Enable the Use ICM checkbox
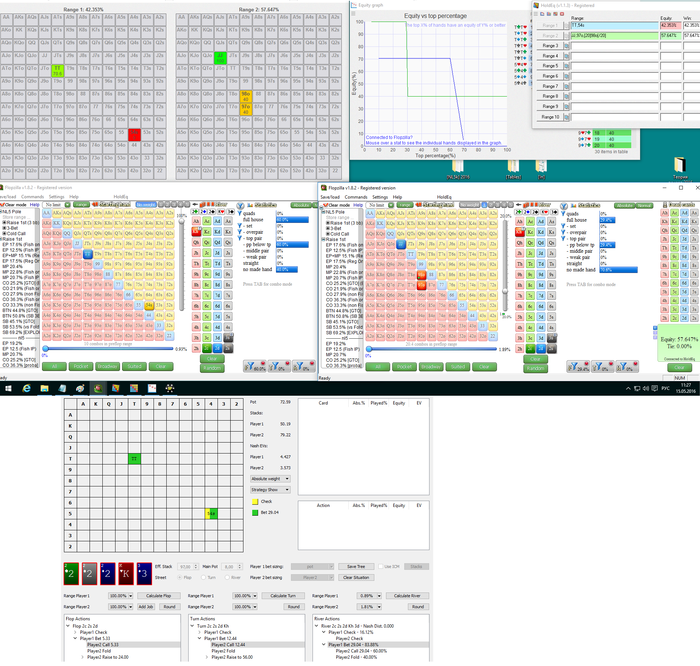The image size is (700, 666). 381,566
